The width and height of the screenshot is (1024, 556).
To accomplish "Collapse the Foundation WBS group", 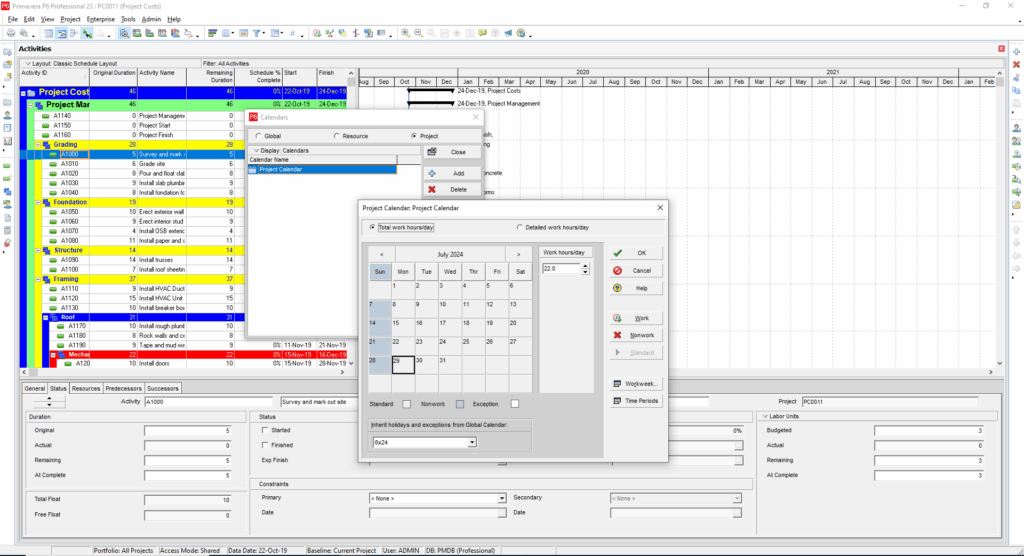I will pos(39,203).
